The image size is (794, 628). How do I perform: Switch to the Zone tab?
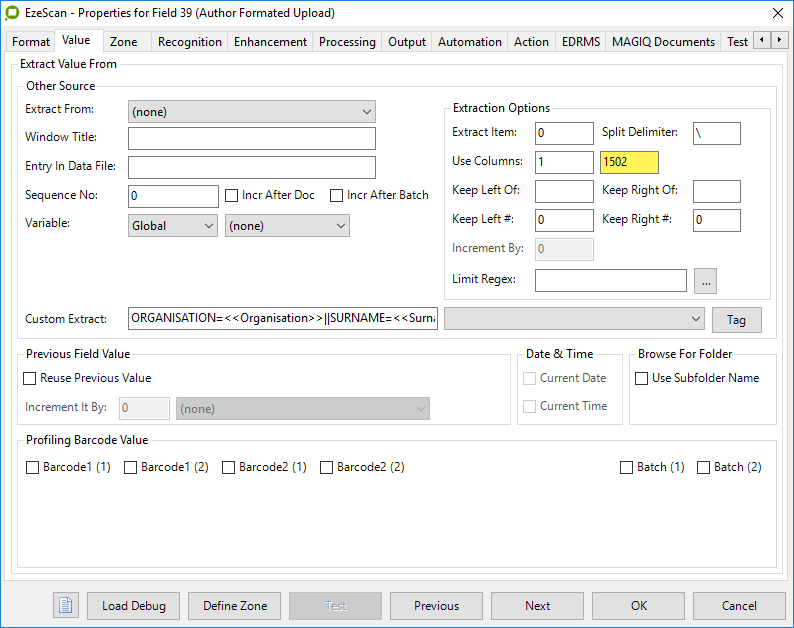coord(124,42)
